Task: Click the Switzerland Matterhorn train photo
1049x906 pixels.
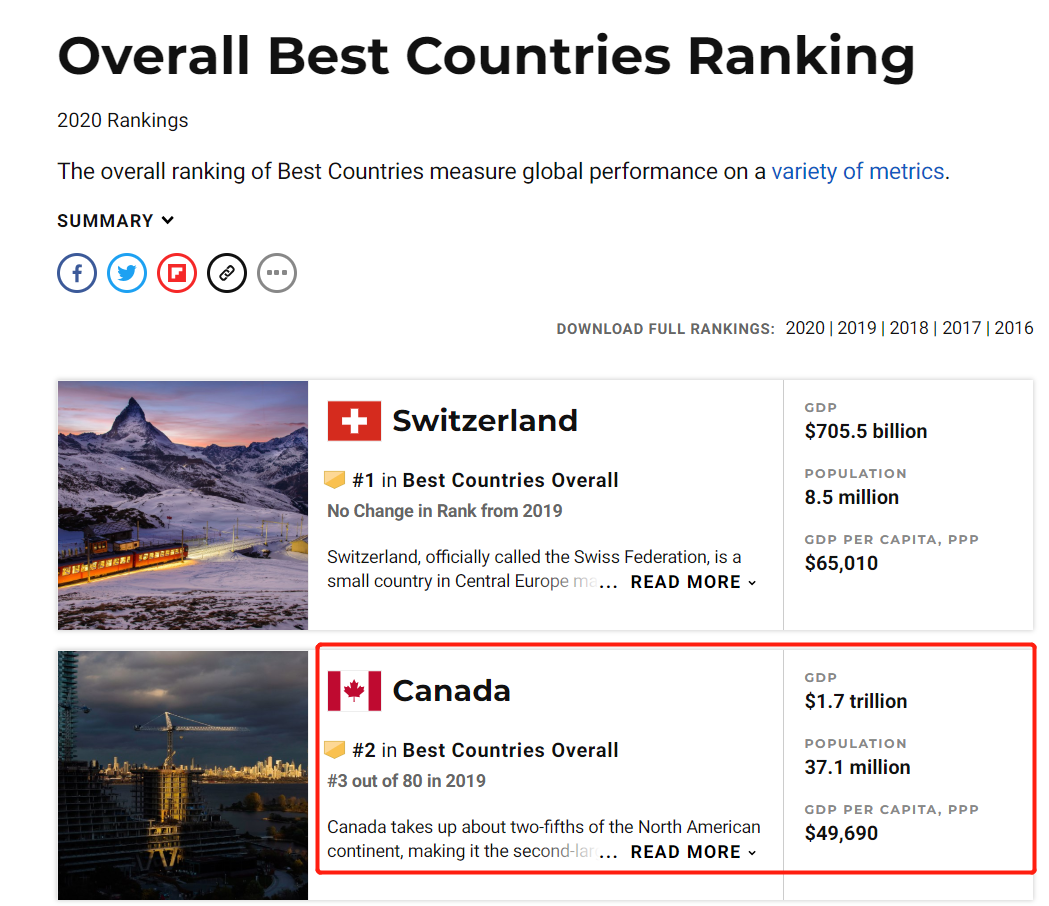Action: (x=183, y=505)
